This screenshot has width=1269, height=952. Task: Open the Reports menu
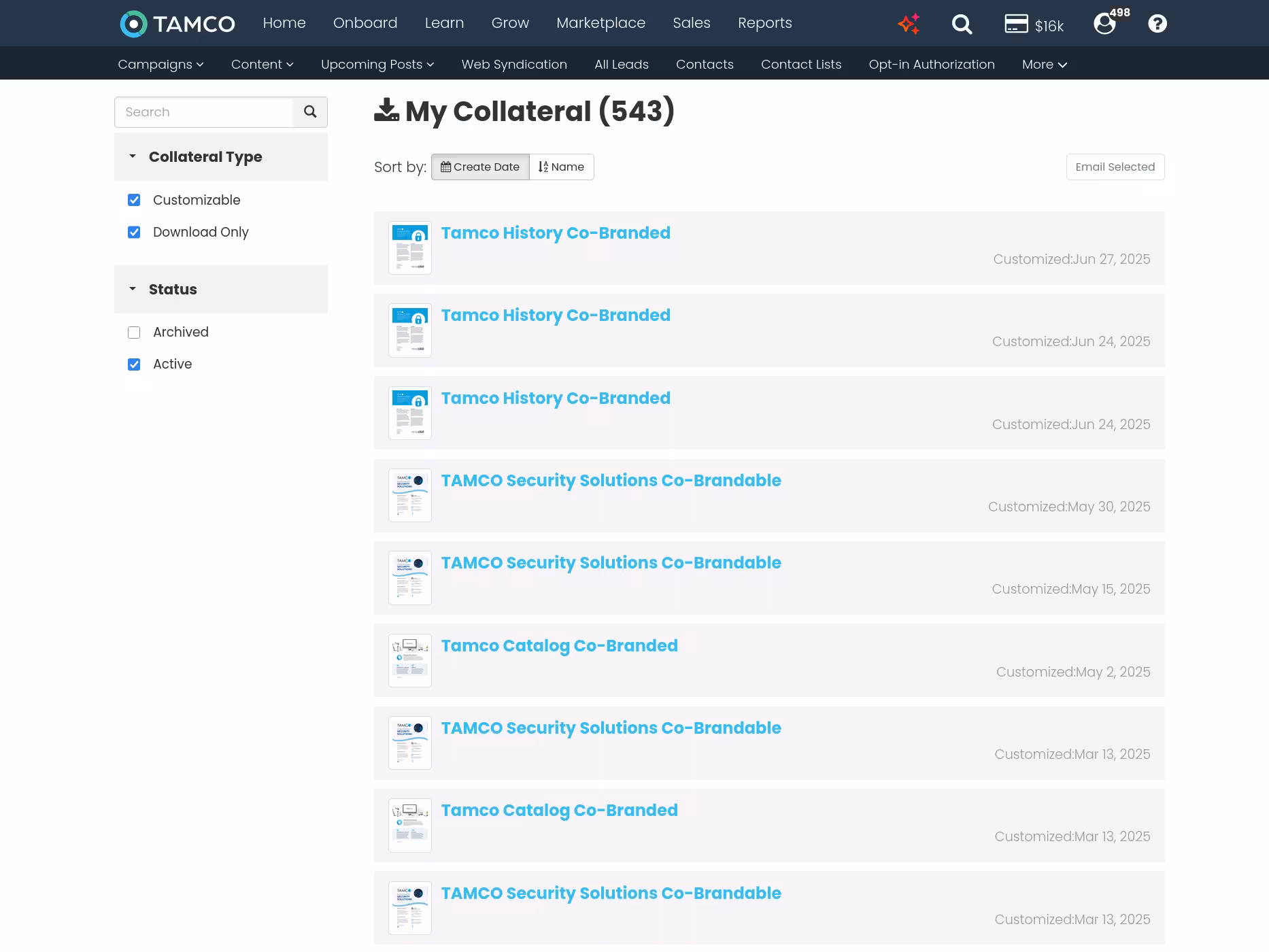765,23
